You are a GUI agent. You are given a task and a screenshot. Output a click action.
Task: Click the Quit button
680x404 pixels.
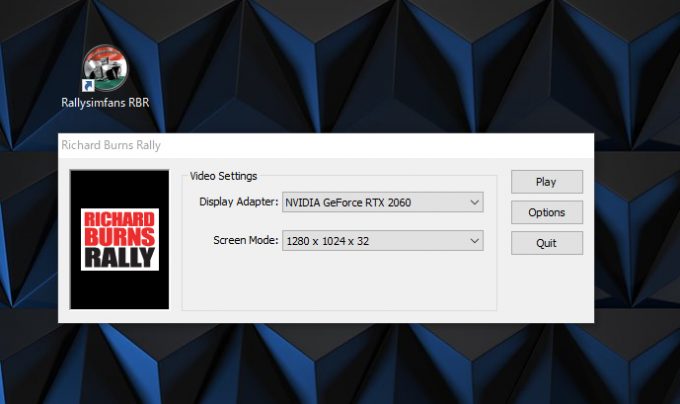[x=547, y=243]
